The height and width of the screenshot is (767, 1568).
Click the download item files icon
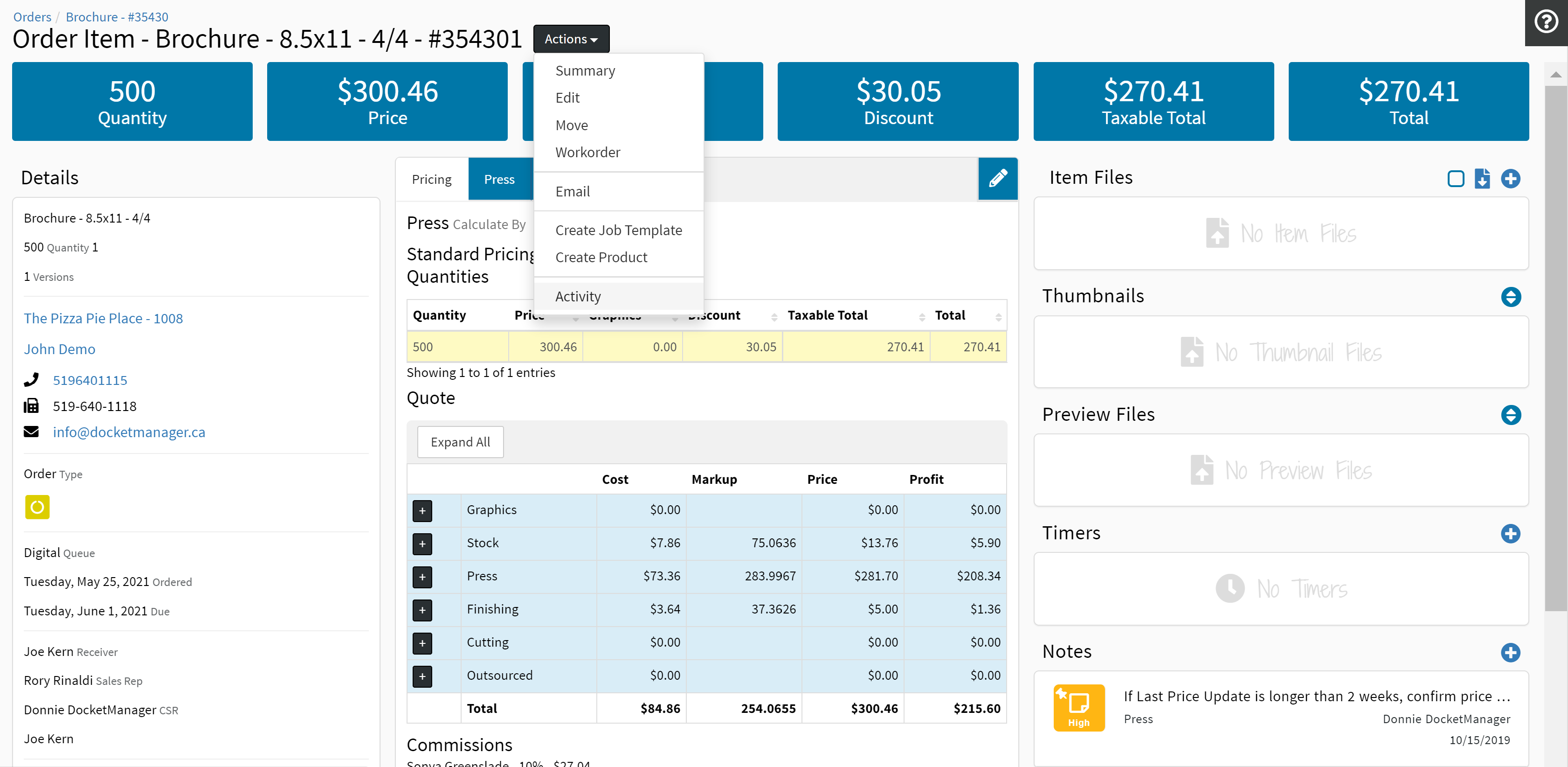(1482, 179)
